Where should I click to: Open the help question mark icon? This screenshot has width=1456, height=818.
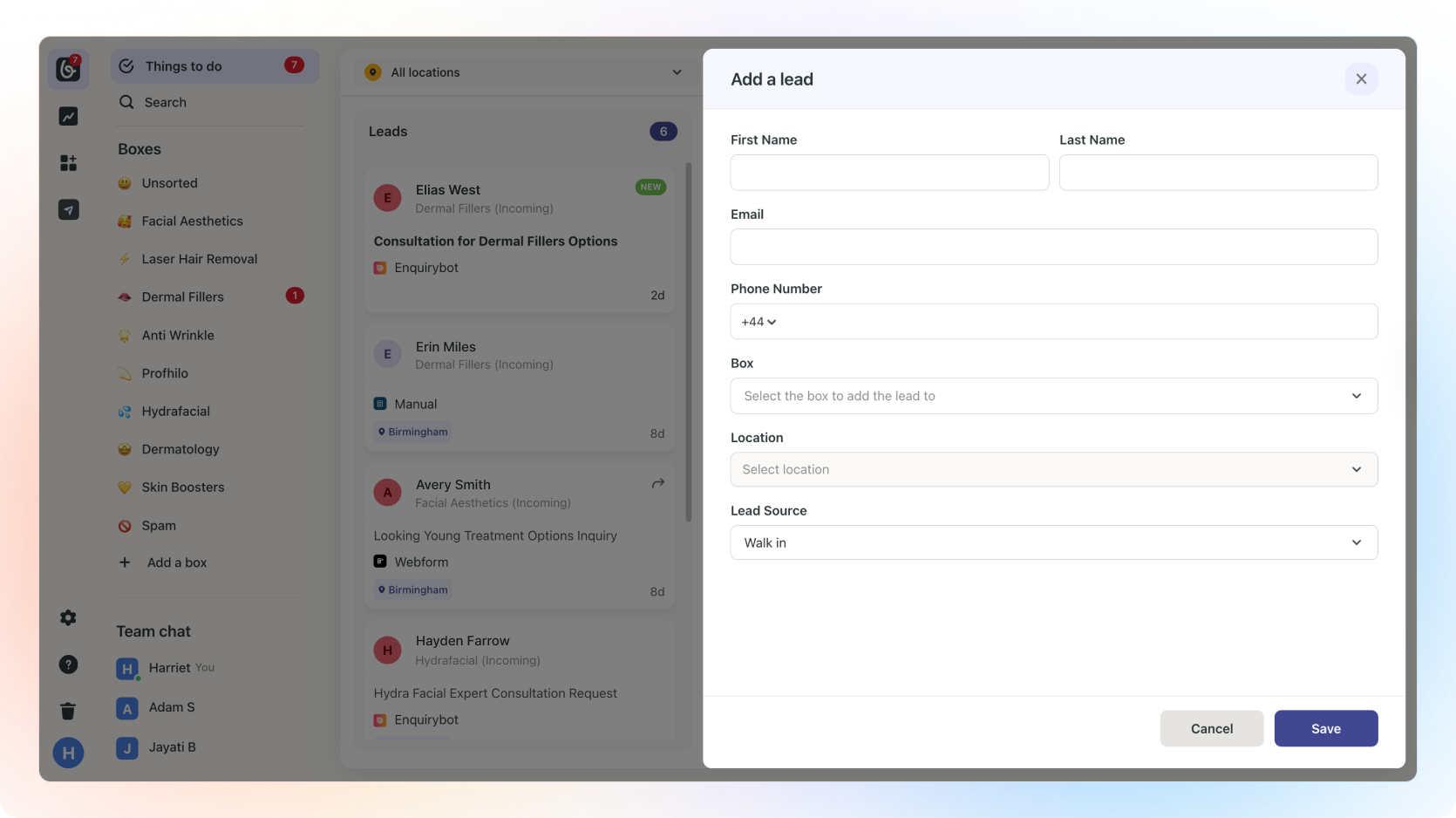pos(68,665)
